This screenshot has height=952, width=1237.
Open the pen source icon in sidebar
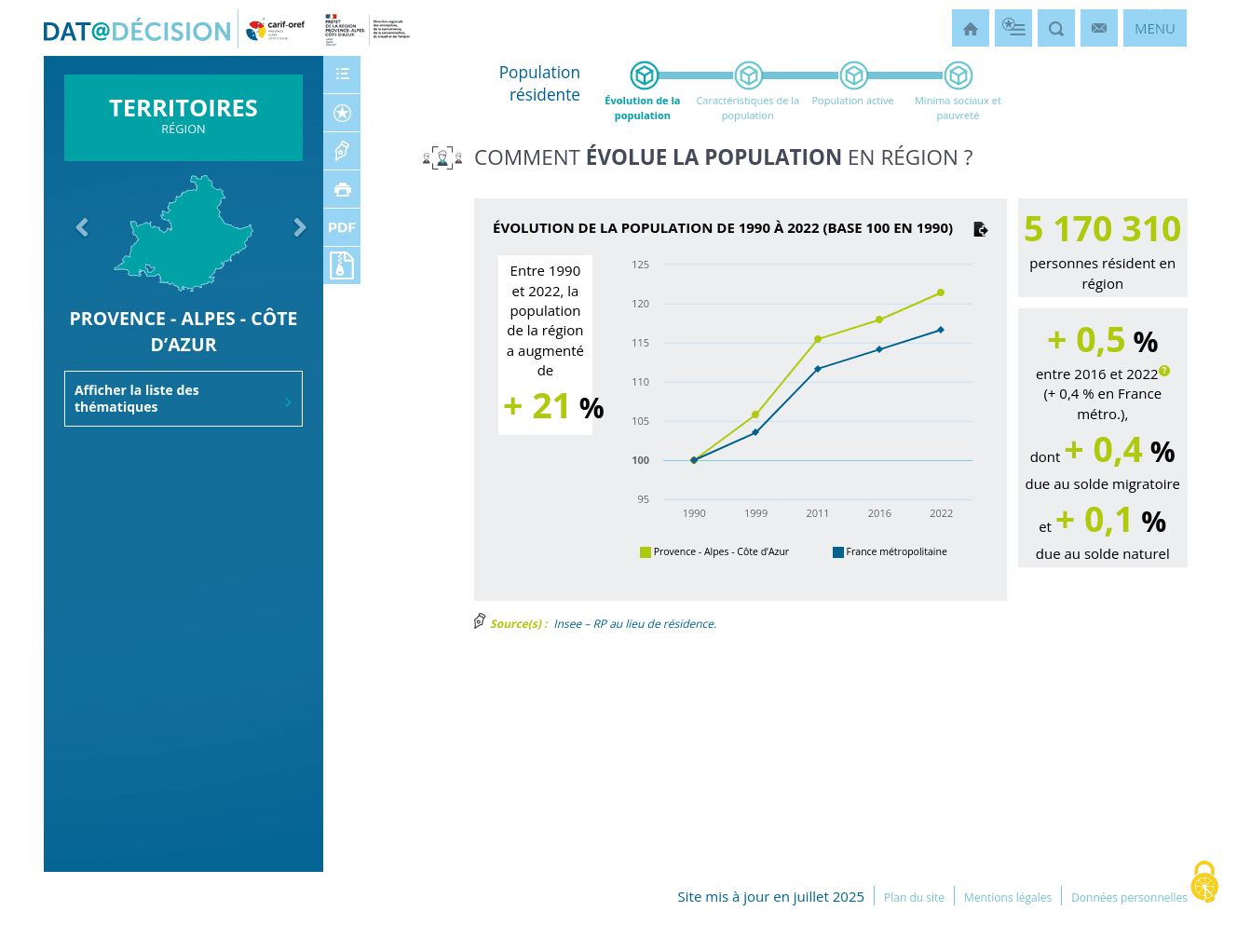point(342,151)
